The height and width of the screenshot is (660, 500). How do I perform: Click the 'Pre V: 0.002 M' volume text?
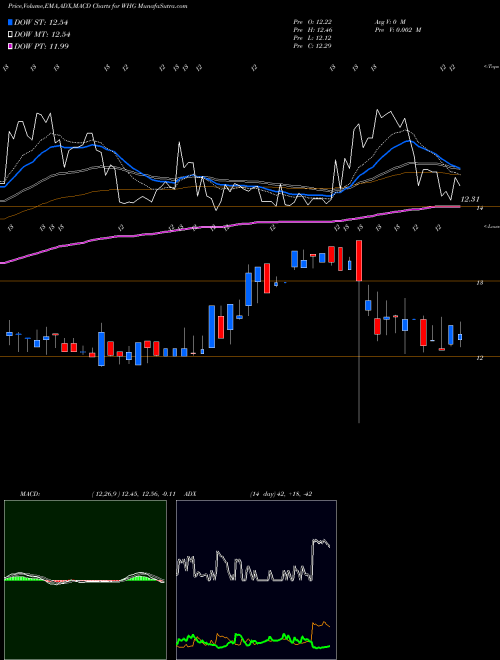[398, 30]
